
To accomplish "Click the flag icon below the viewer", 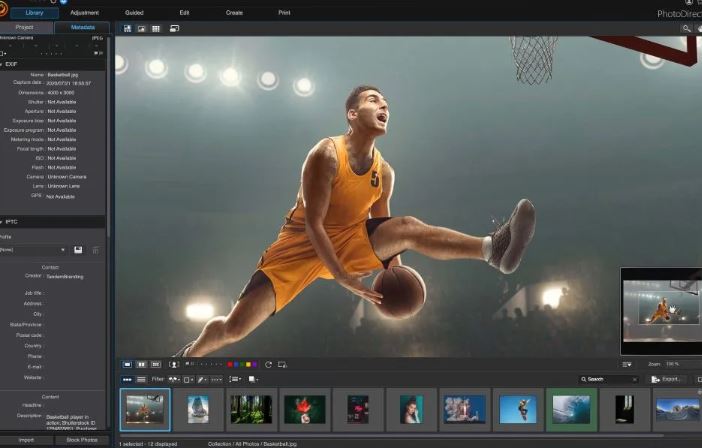I will pos(188,364).
